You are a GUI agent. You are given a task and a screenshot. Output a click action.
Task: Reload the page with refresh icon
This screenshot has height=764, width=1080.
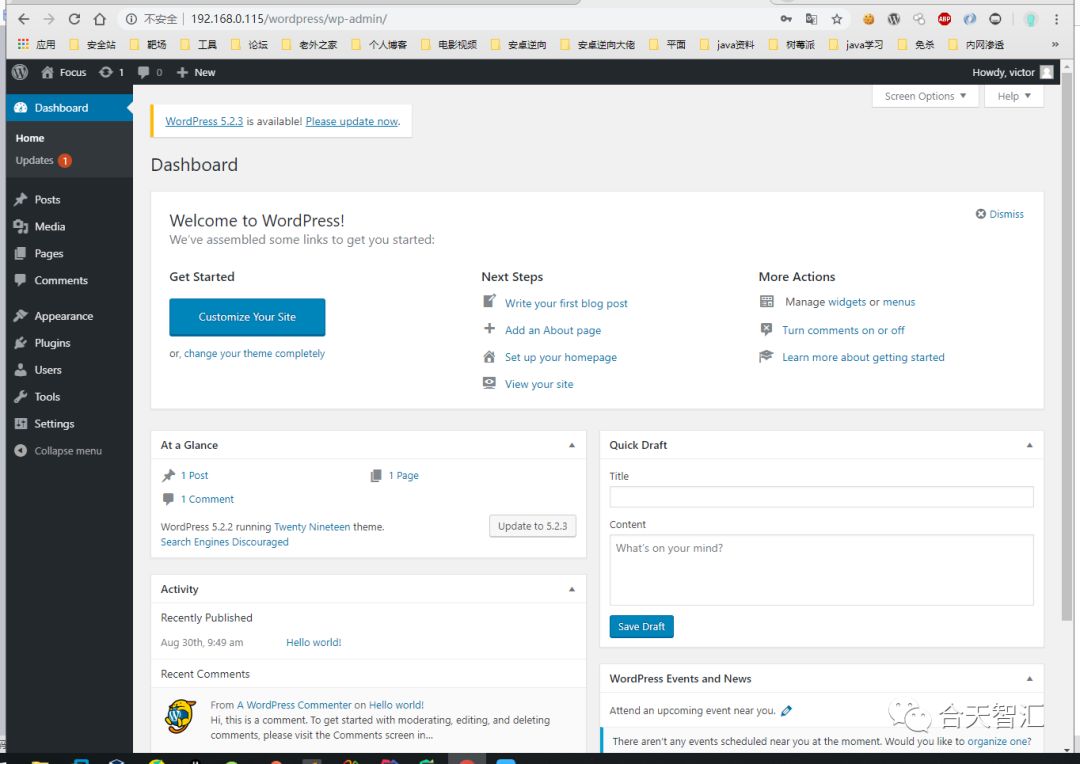(x=74, y=19)
